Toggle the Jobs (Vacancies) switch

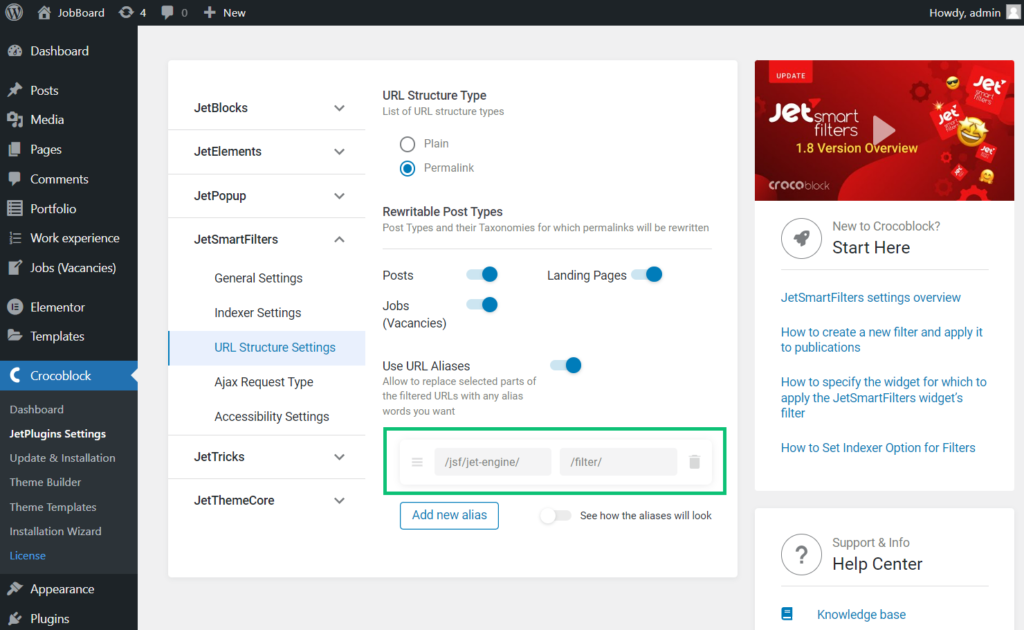pos(483,305)
